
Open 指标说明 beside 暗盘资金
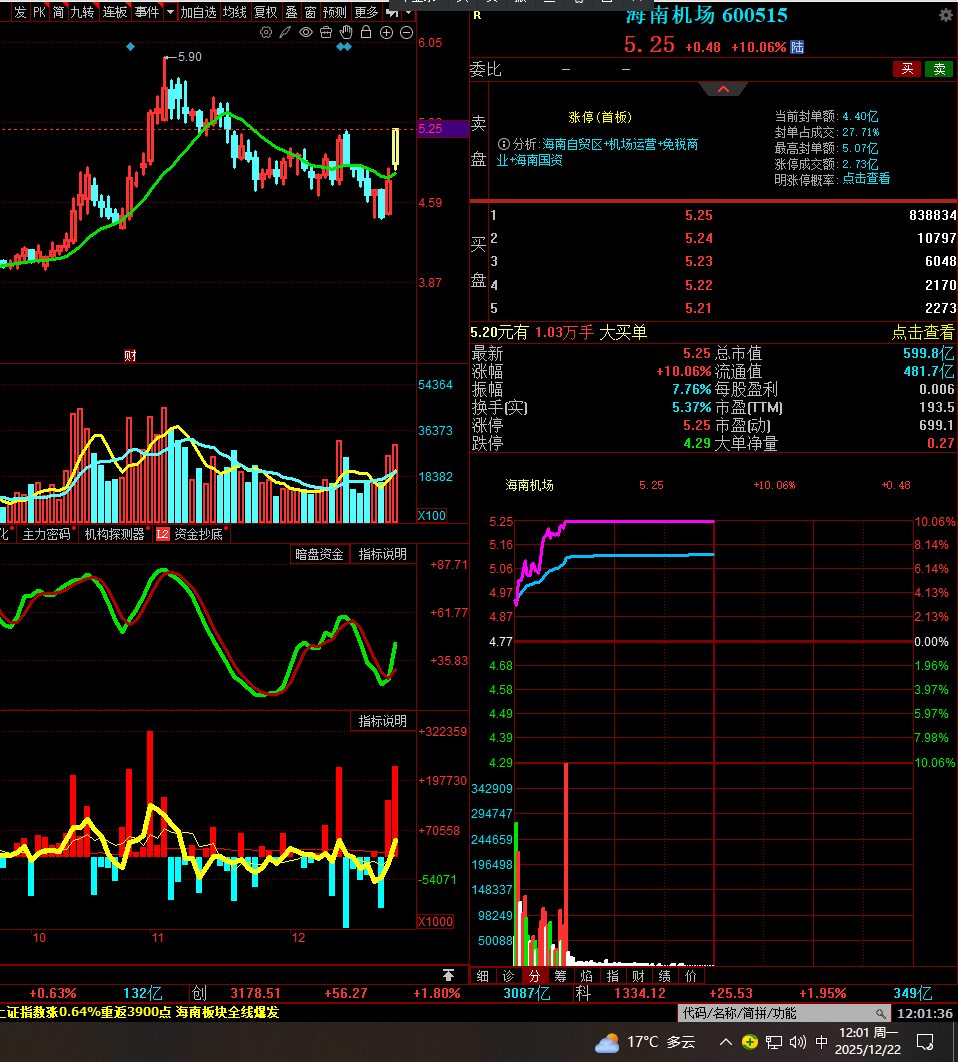[382, 554]
